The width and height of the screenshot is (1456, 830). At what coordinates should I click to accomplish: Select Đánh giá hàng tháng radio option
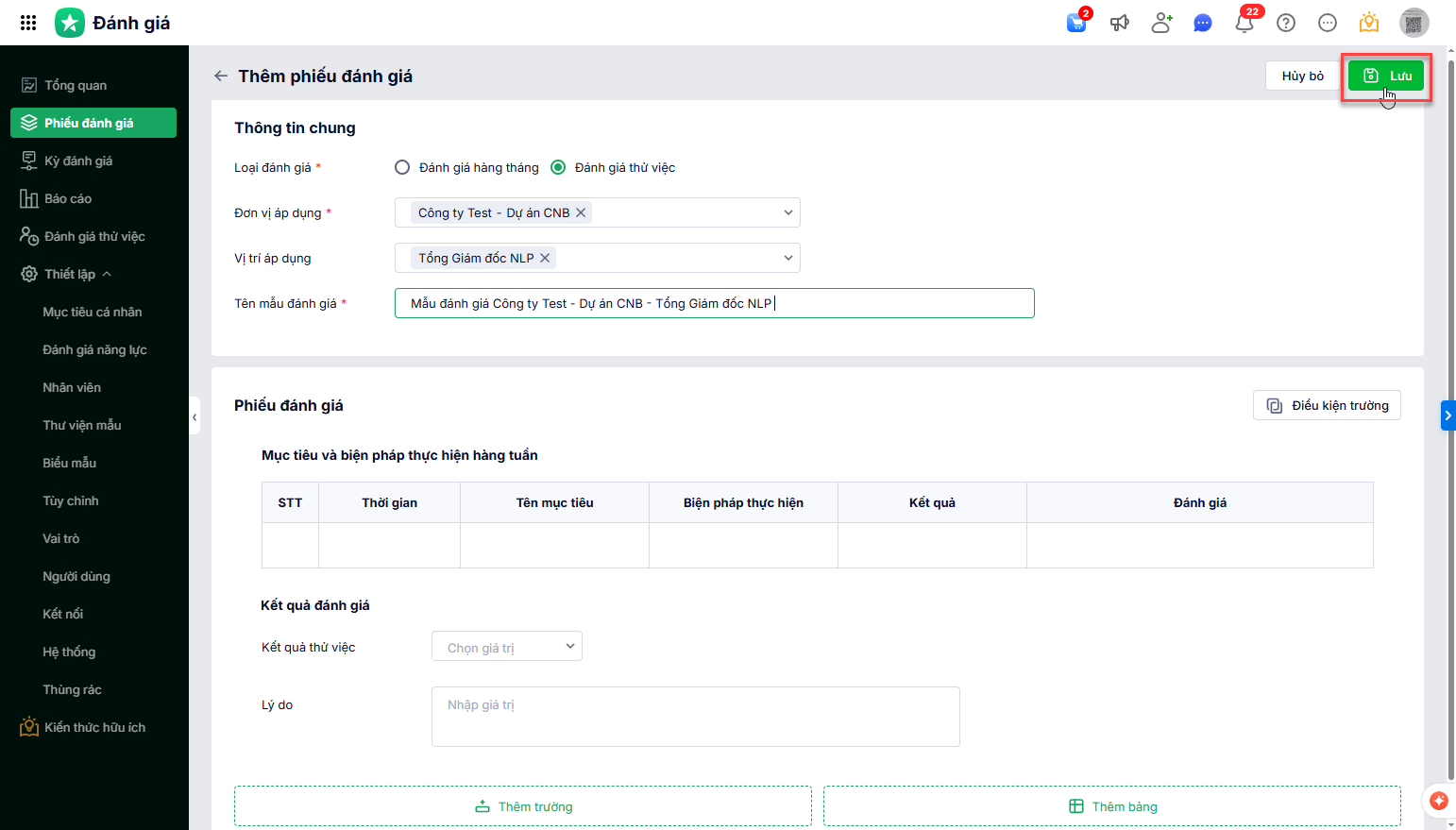[x=402, y=167]
